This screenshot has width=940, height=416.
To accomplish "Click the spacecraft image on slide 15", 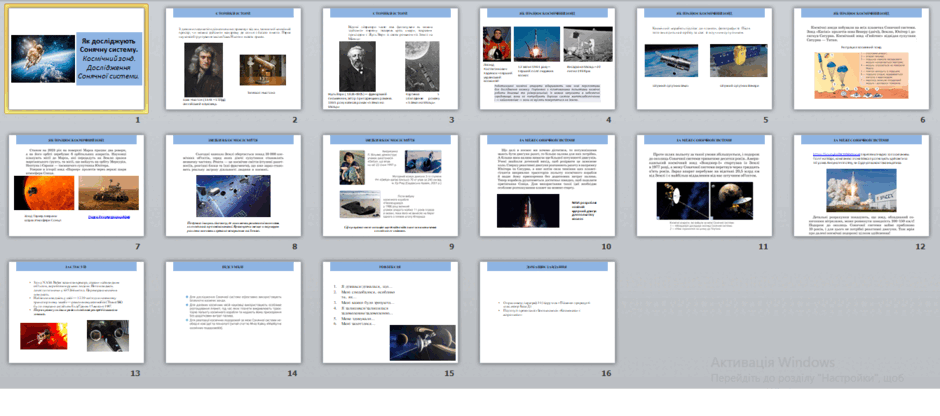I will pyautogui.click(x=423, y=342).
